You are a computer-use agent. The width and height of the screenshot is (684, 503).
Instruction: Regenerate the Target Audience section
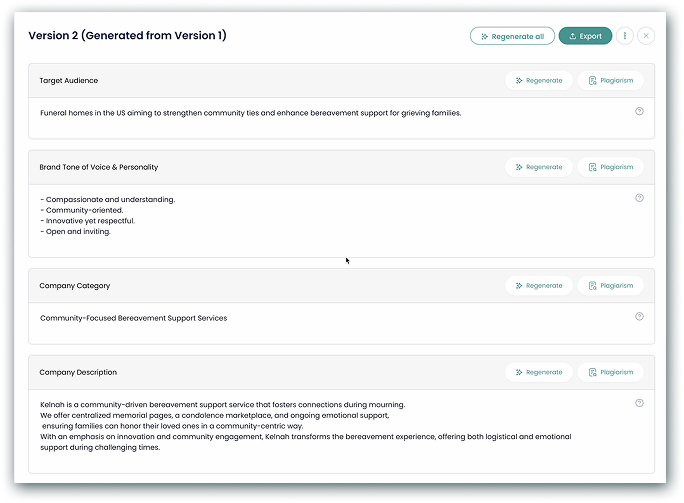539,81
